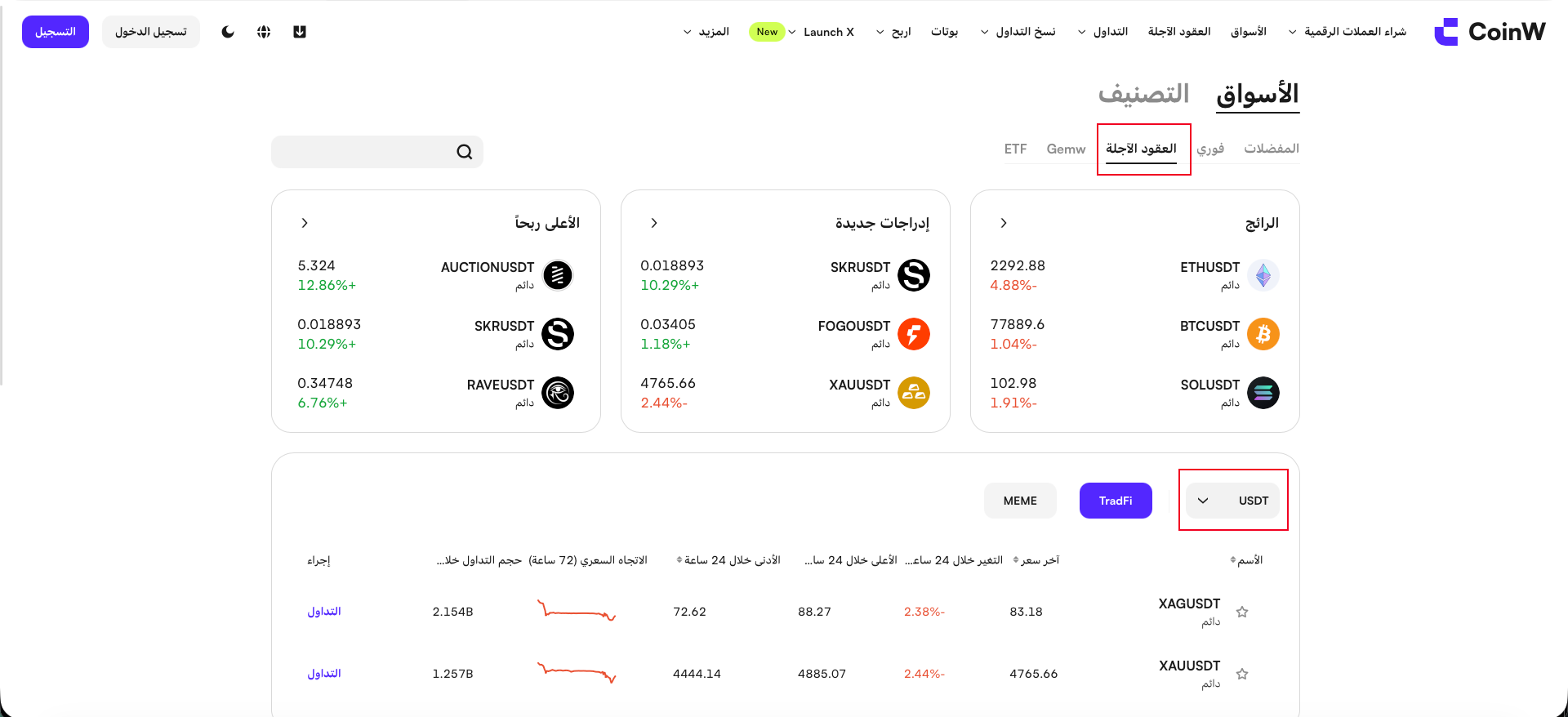Screen dimensions: 1568x717
Task: Open the BTCUSDT bitcoin icon
Action: [x=1263, y=334]
